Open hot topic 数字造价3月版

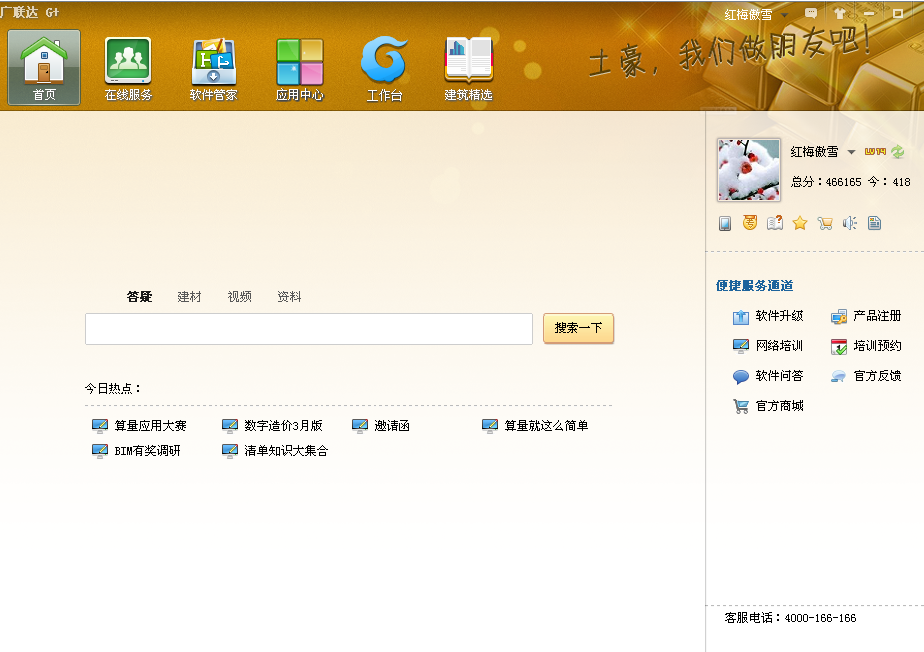coord(272,426)
